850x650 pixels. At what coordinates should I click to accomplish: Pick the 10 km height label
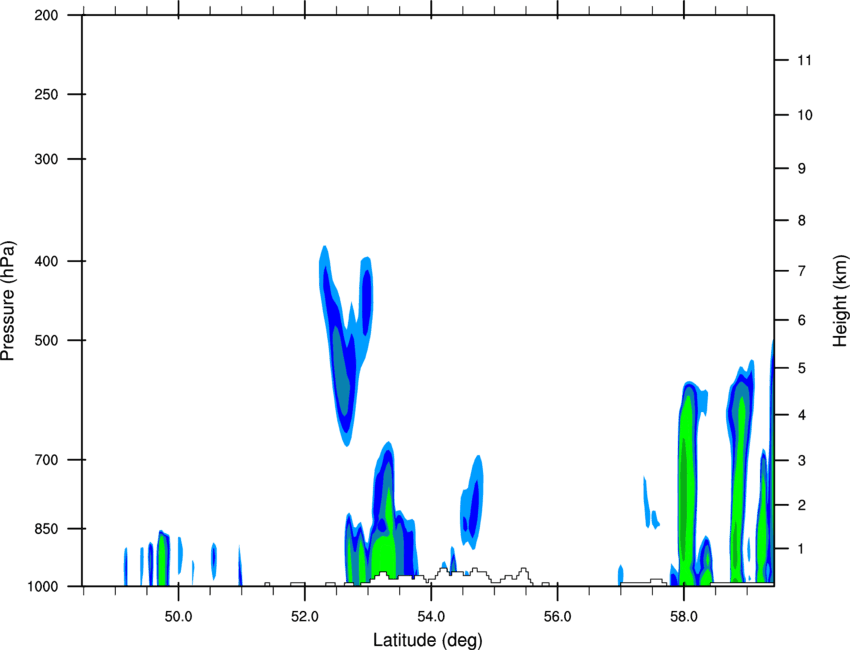pos(804,115)
